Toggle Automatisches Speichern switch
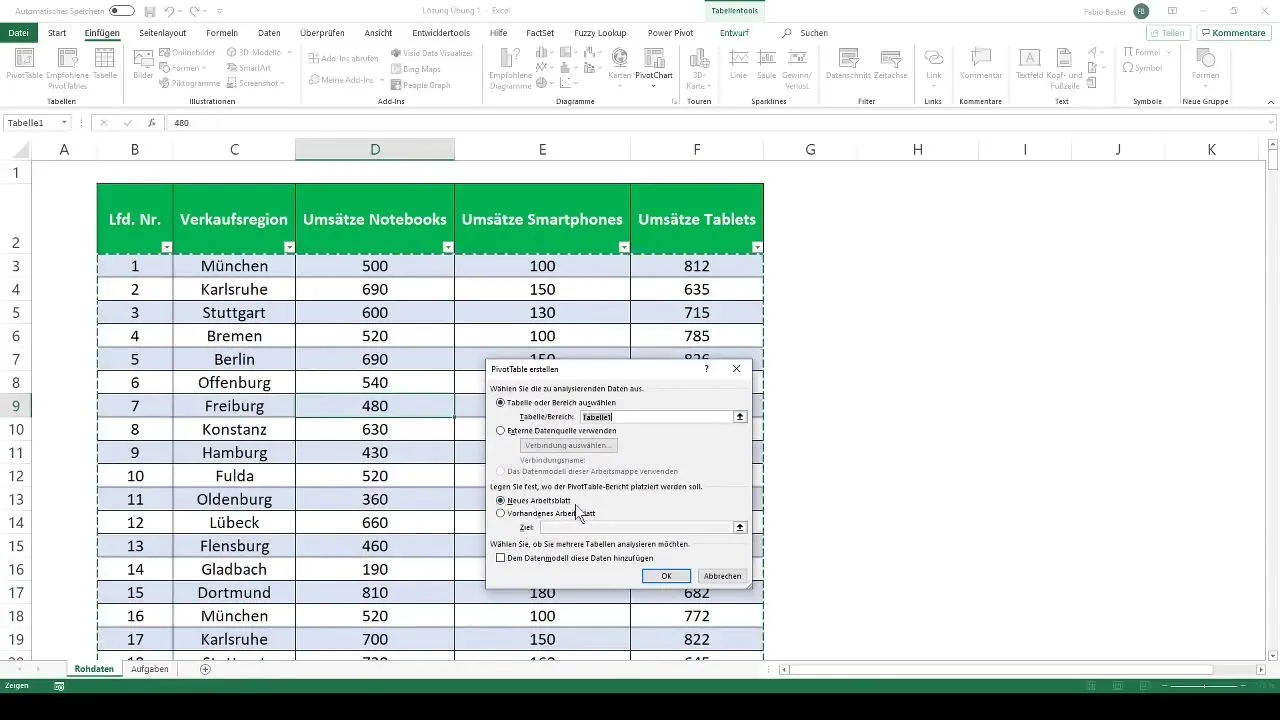 (122, 11)
